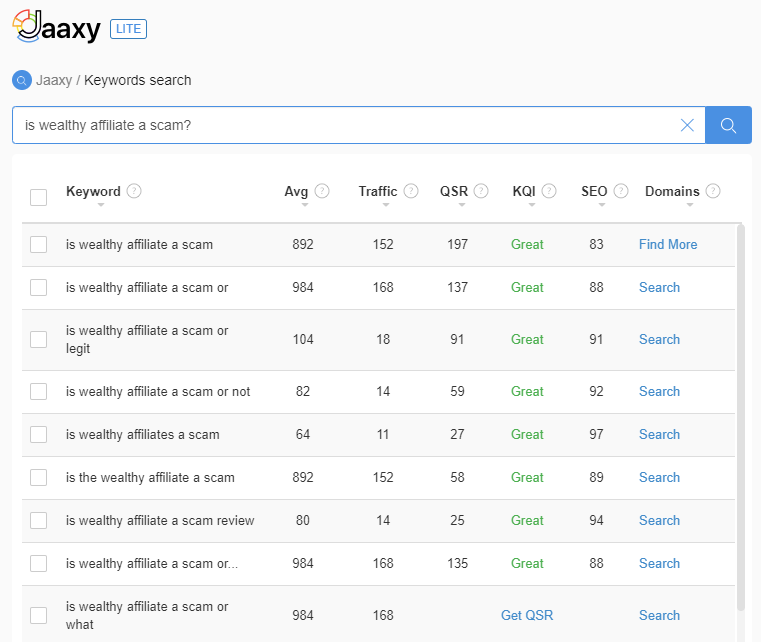Click QSR value 135
Image resolution: width=761 pixels, height=642 pixels.
point(457,563)
